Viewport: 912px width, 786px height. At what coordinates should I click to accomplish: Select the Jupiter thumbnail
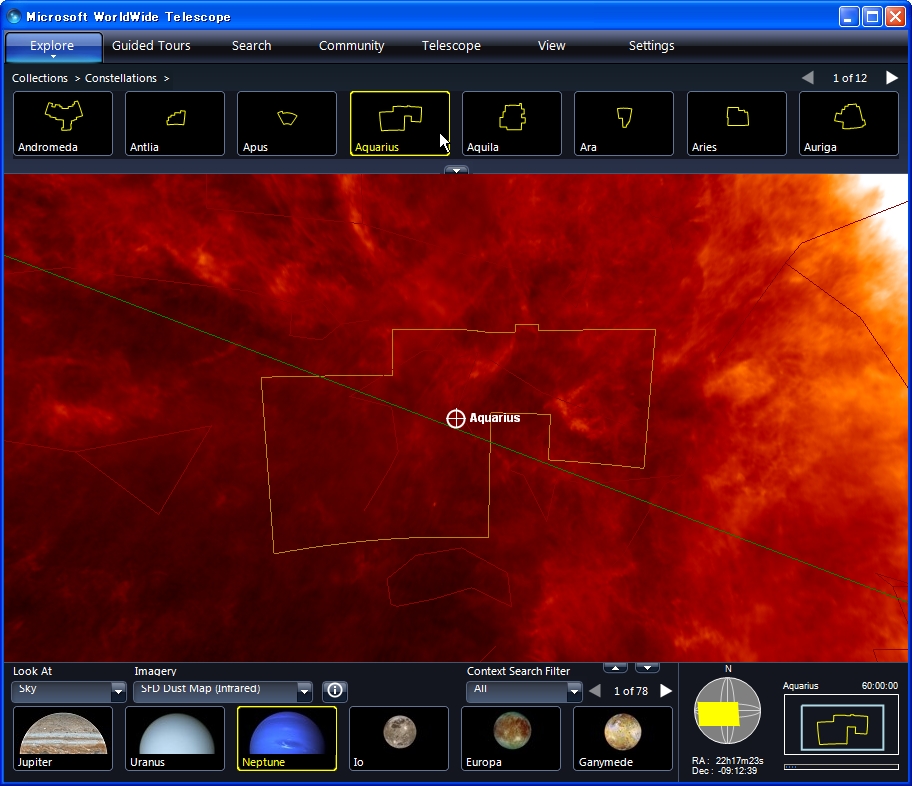pyautogui.click(x=63, y=739)
